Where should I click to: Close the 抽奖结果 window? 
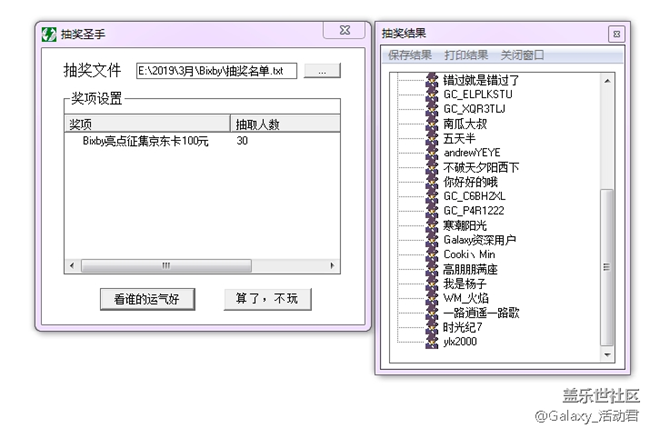tap(616, 34)
